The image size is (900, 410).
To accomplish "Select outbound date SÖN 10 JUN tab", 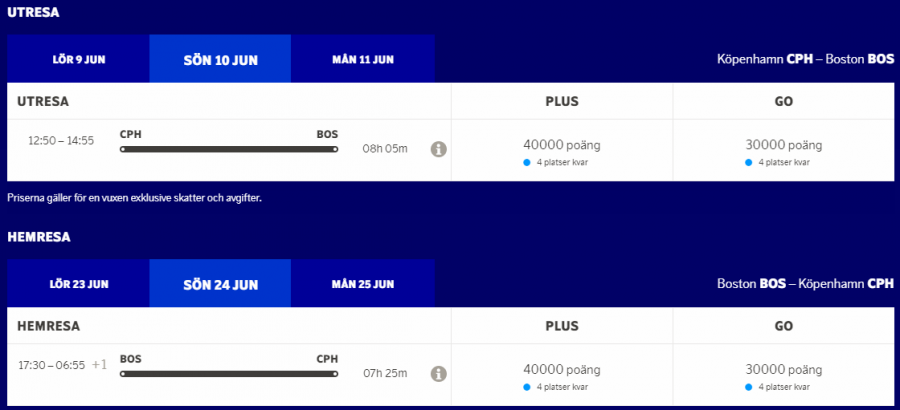I will [x=220, y=59].
